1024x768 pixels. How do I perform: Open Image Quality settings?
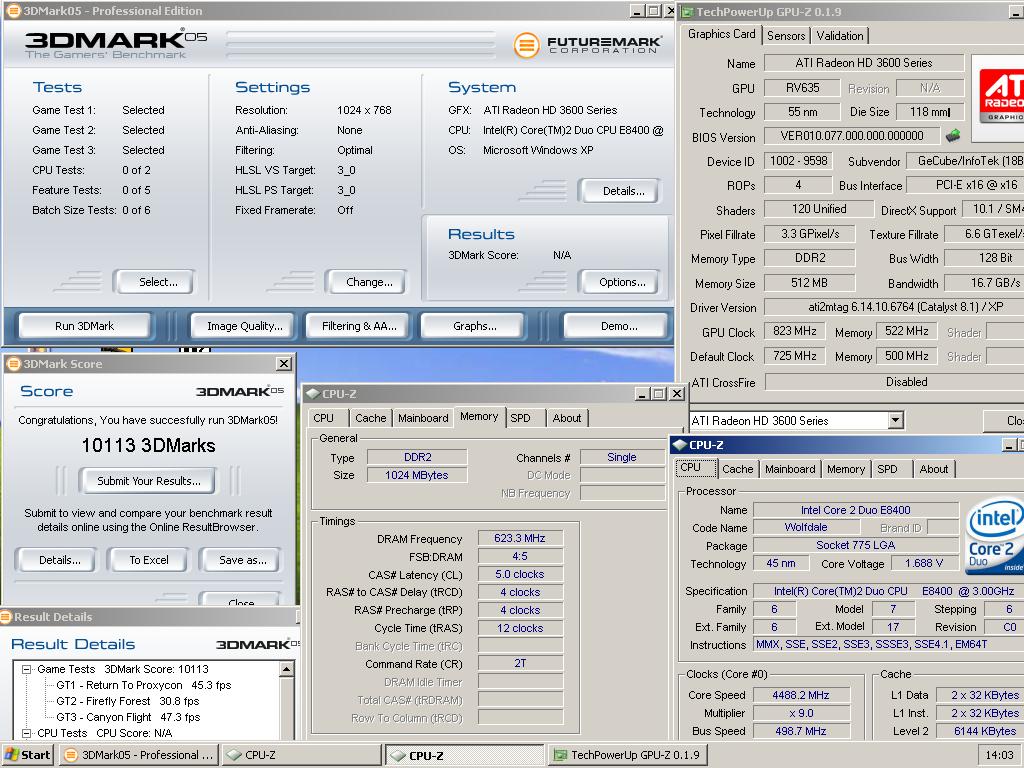[x=244, y=326]
